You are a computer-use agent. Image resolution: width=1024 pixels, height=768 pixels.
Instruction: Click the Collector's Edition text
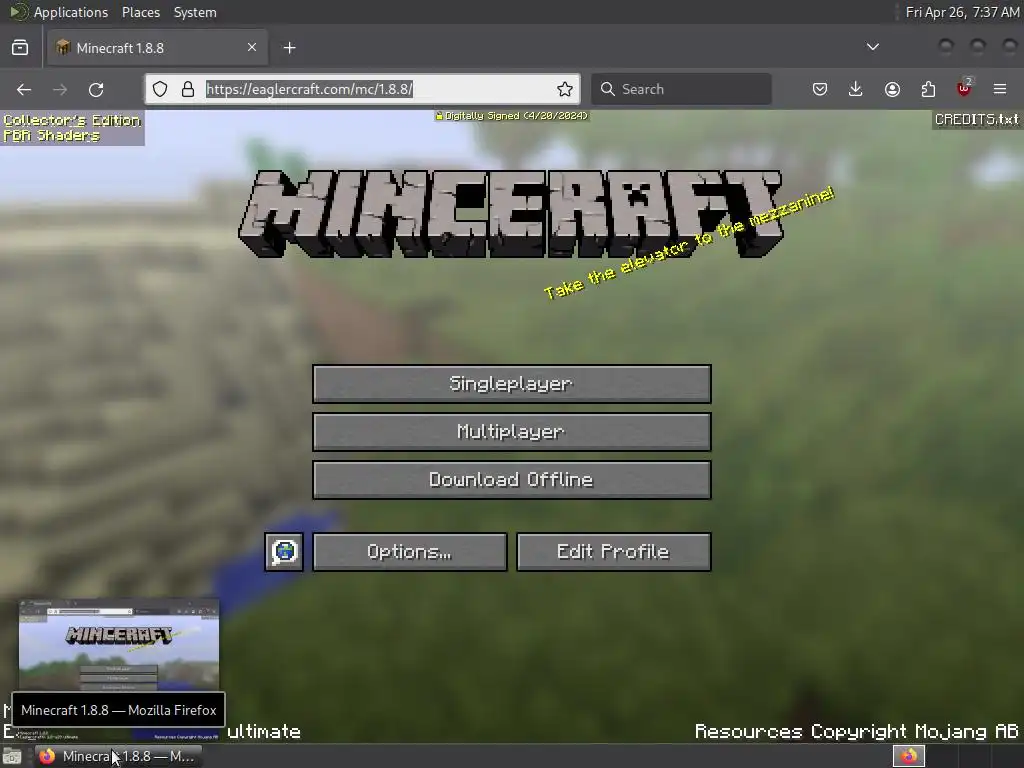point(72,120)
